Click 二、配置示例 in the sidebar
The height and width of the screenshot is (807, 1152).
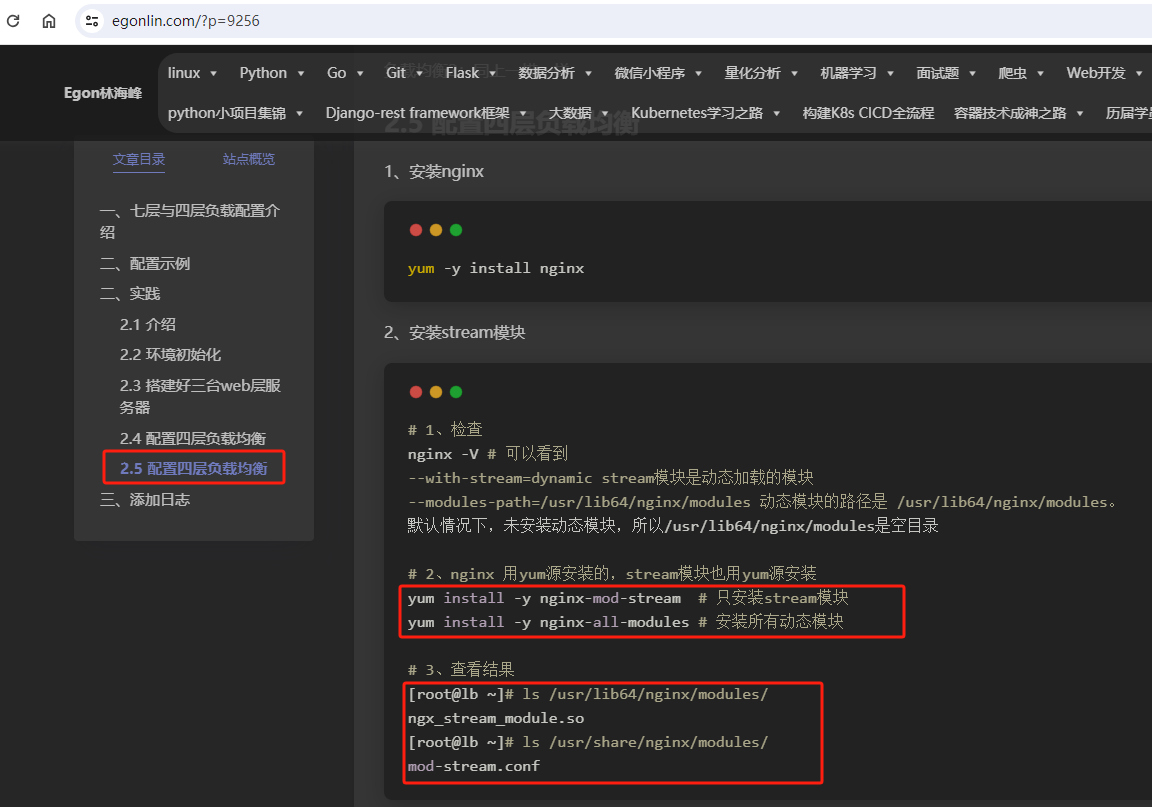[x=145, y=264]
